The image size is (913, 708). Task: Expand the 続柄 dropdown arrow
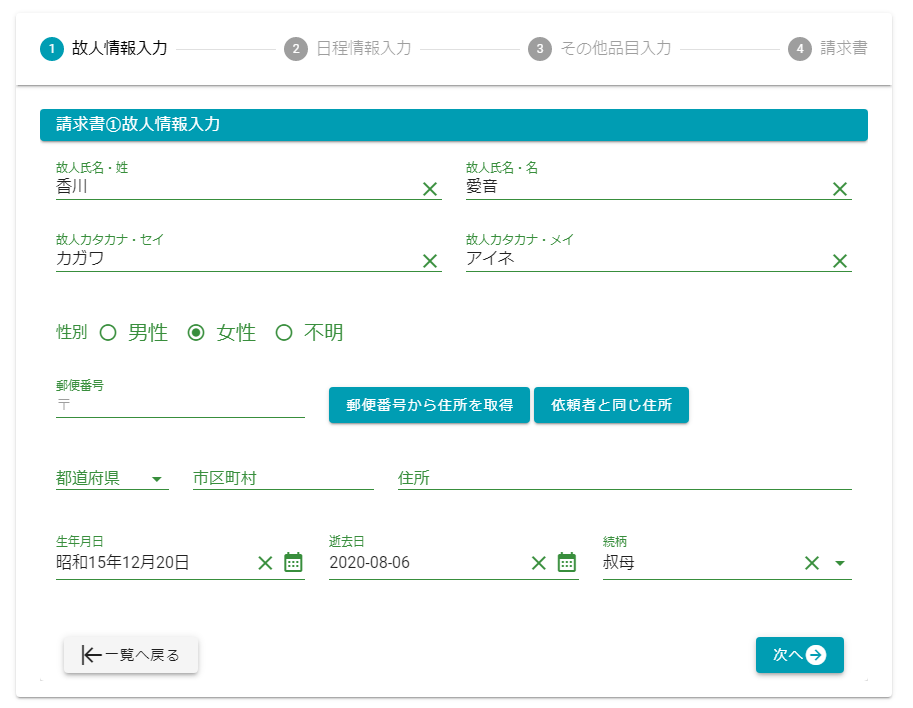pos(840,563)
